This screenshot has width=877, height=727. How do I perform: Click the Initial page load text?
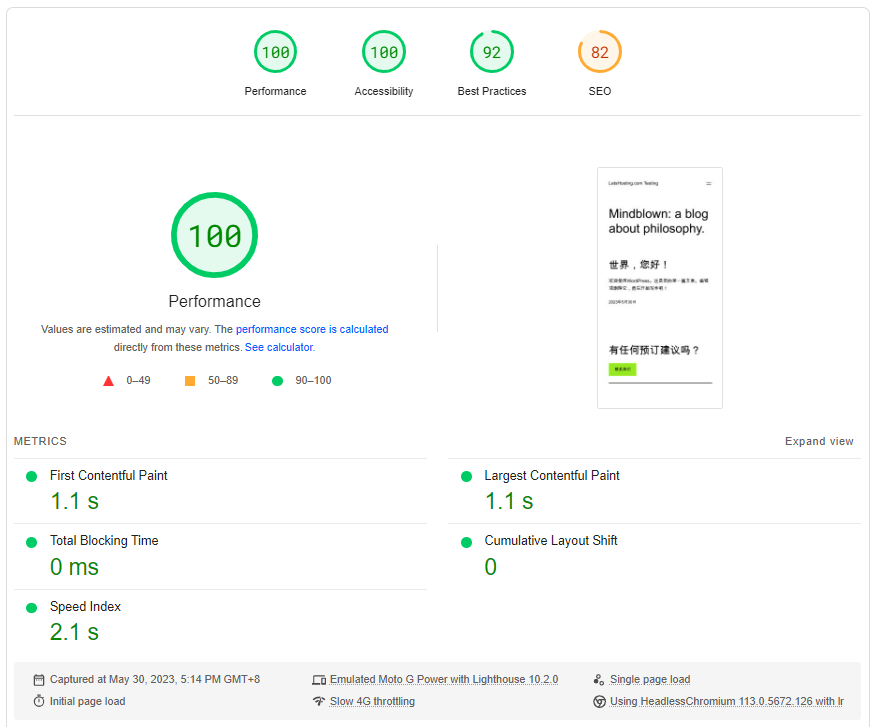[87, 701]
